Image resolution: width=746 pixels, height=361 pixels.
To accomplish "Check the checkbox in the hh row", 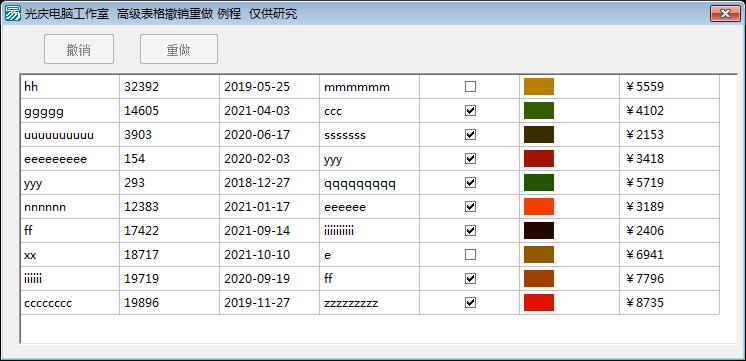I will point(470,87).
